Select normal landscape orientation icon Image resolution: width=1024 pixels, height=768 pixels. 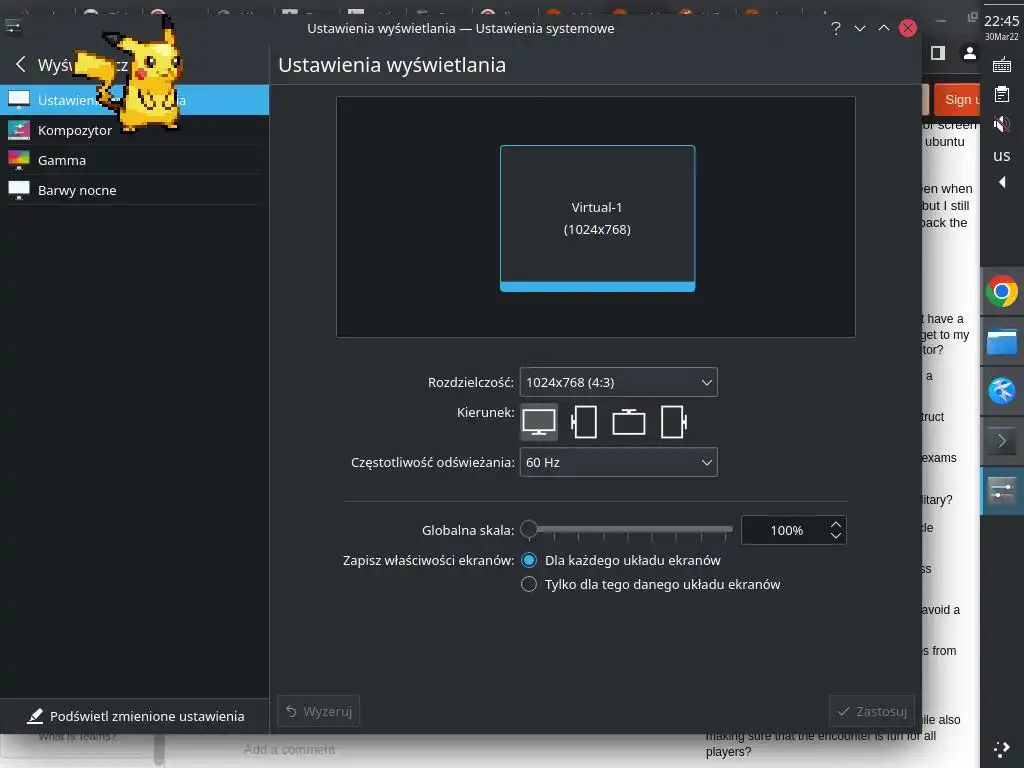(x=539, y=422)
